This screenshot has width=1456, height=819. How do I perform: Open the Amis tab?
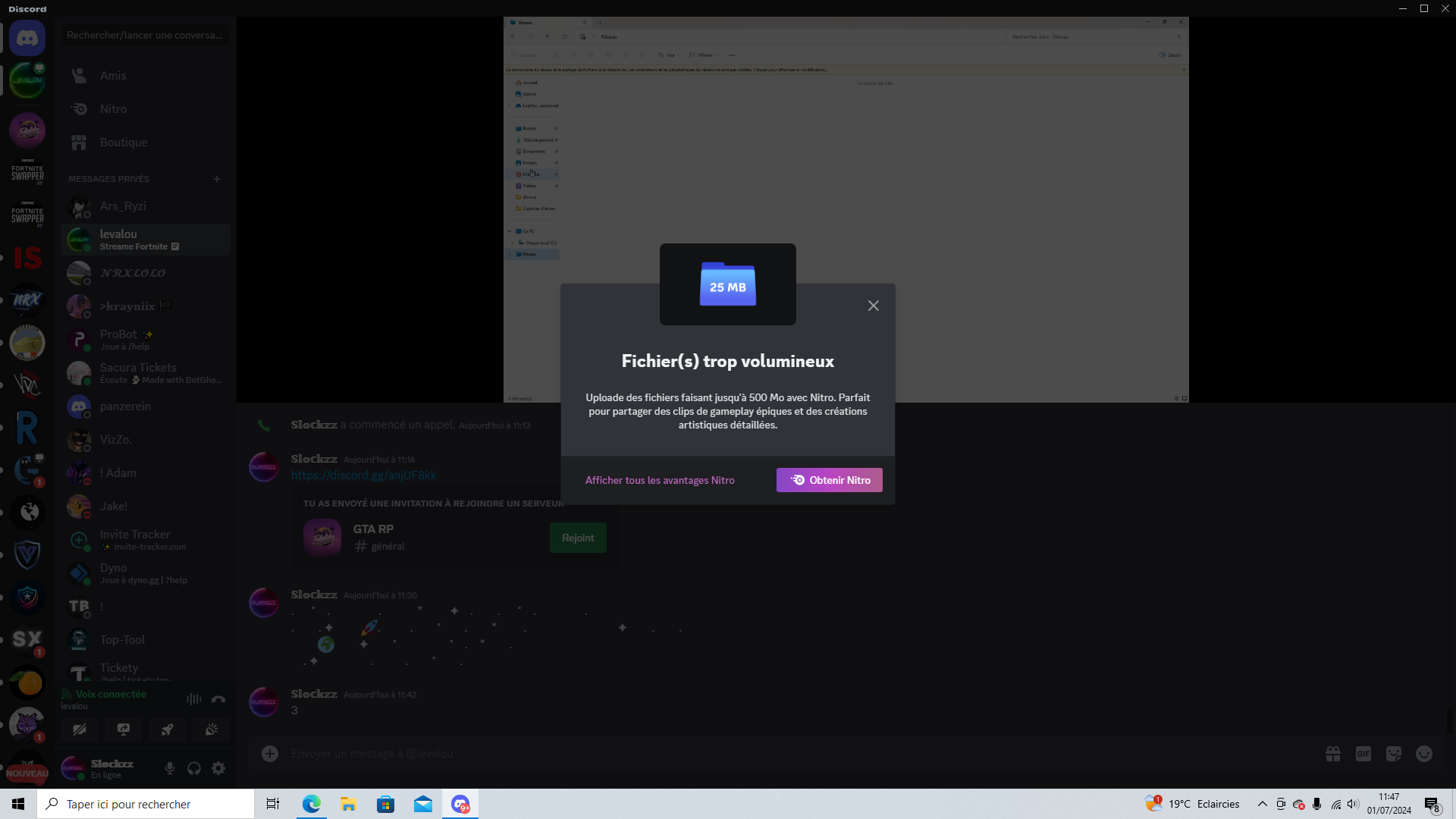coord(146,76)
